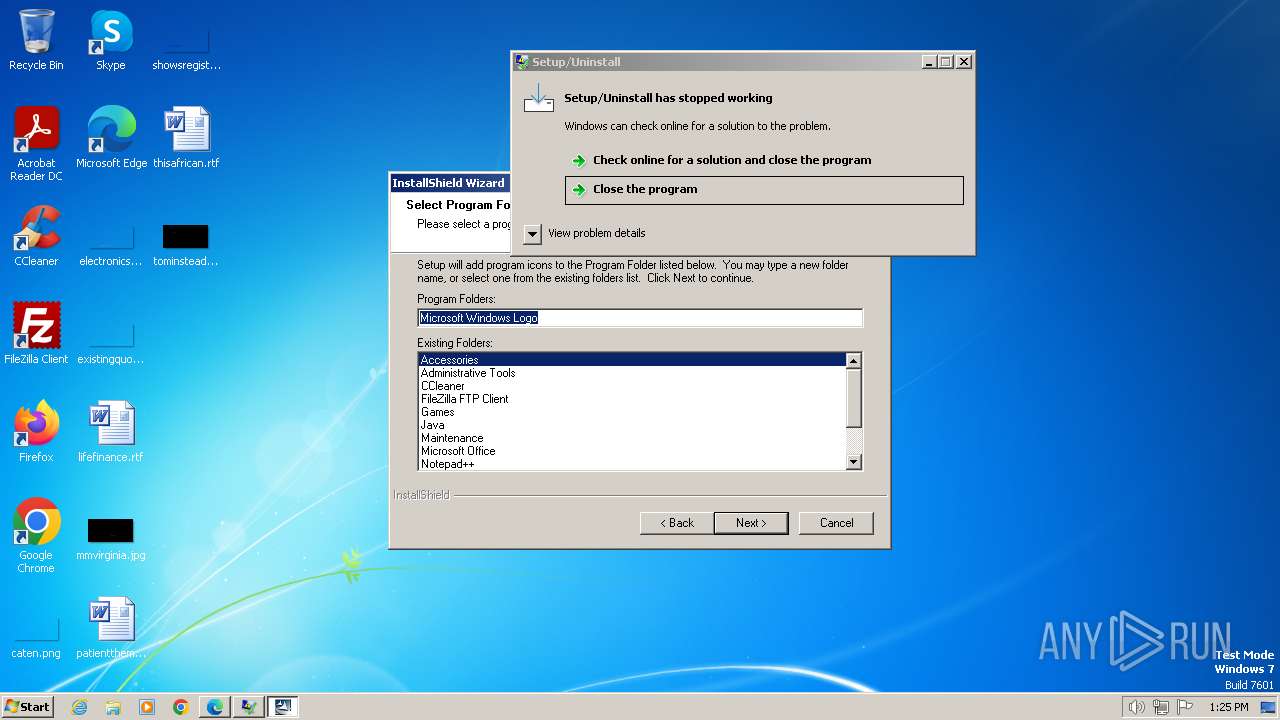Select Maintenance in the Existing Folders list
Screen dimensions: 1280x720
click(632, 438)
